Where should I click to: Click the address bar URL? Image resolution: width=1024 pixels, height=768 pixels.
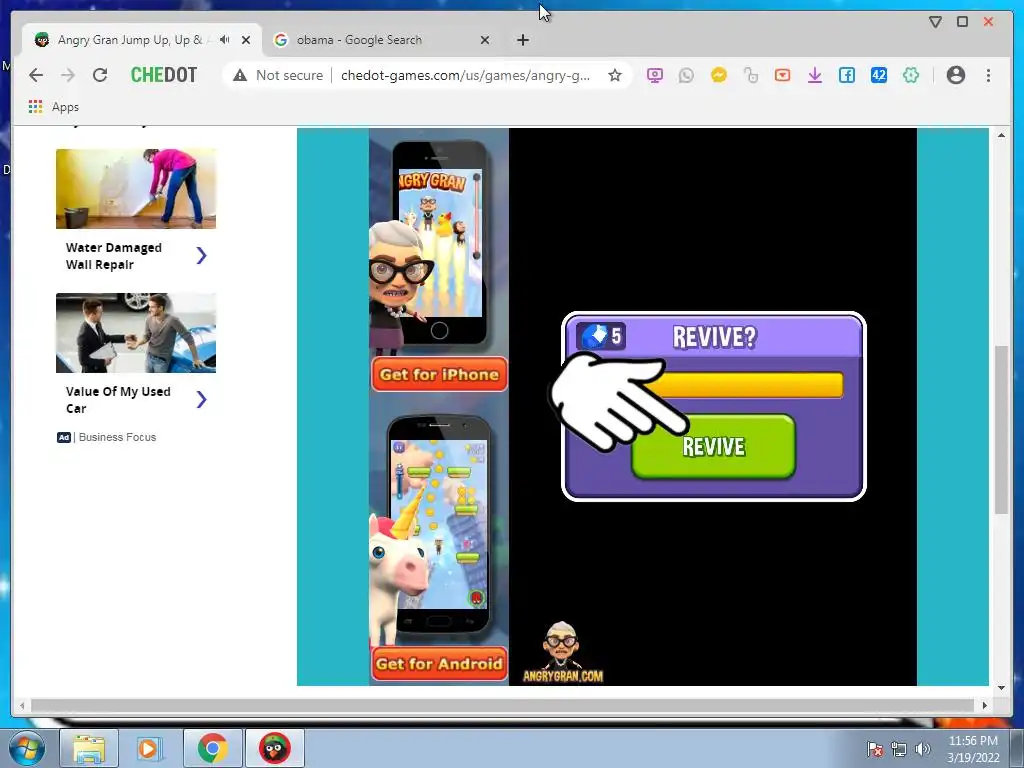pyautogui.click(x=465, y=75)
